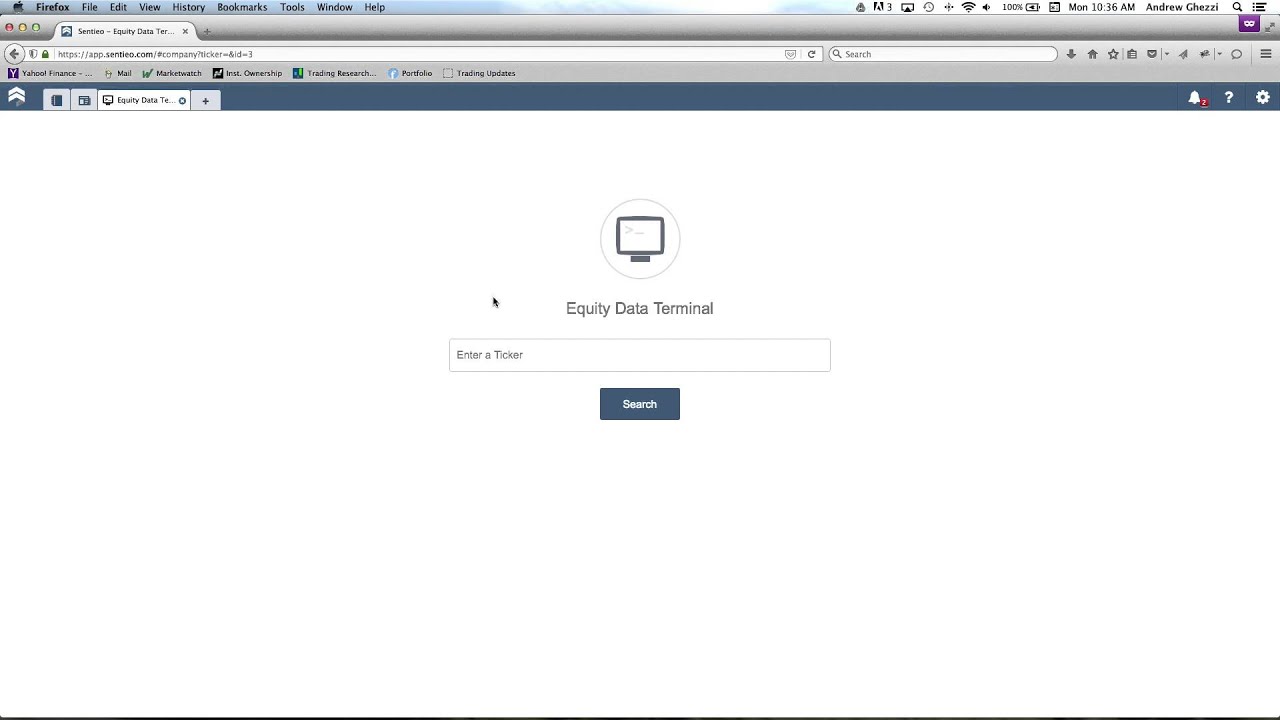Open dropdown arrow beside Pocket icon
This screenshot has width=1280, height=720.
click(x=1166, y=54)
